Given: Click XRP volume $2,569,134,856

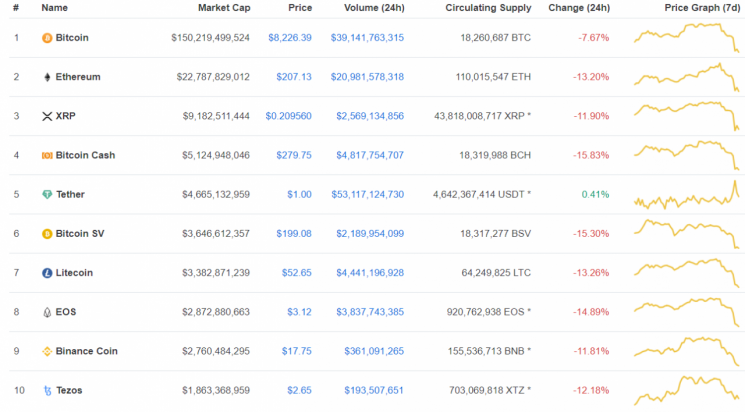Looking at the screenshot, I should click(x=370, y=116).
